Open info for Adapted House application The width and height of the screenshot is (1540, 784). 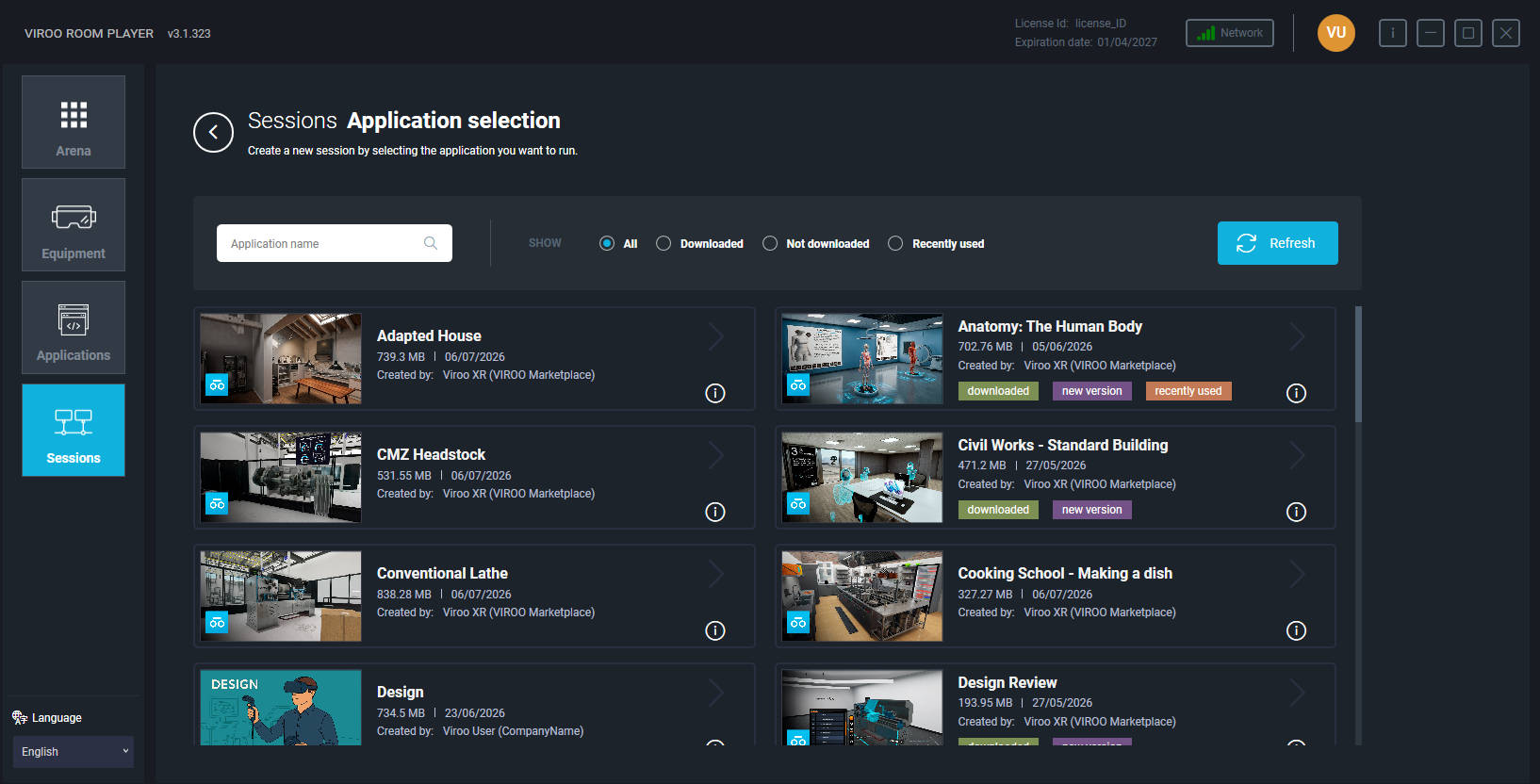pos(715,393)
